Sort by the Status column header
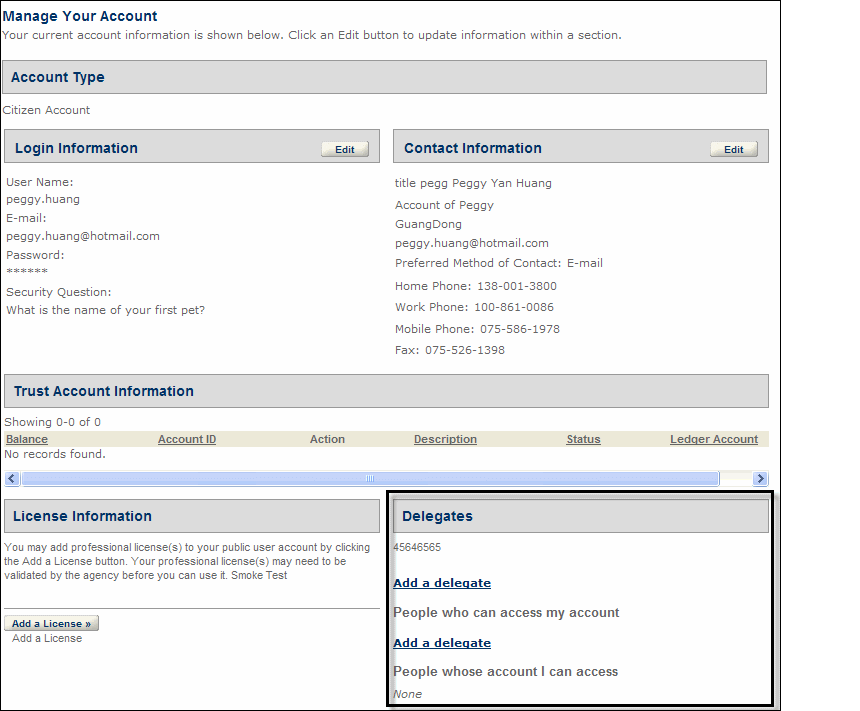 583,439
